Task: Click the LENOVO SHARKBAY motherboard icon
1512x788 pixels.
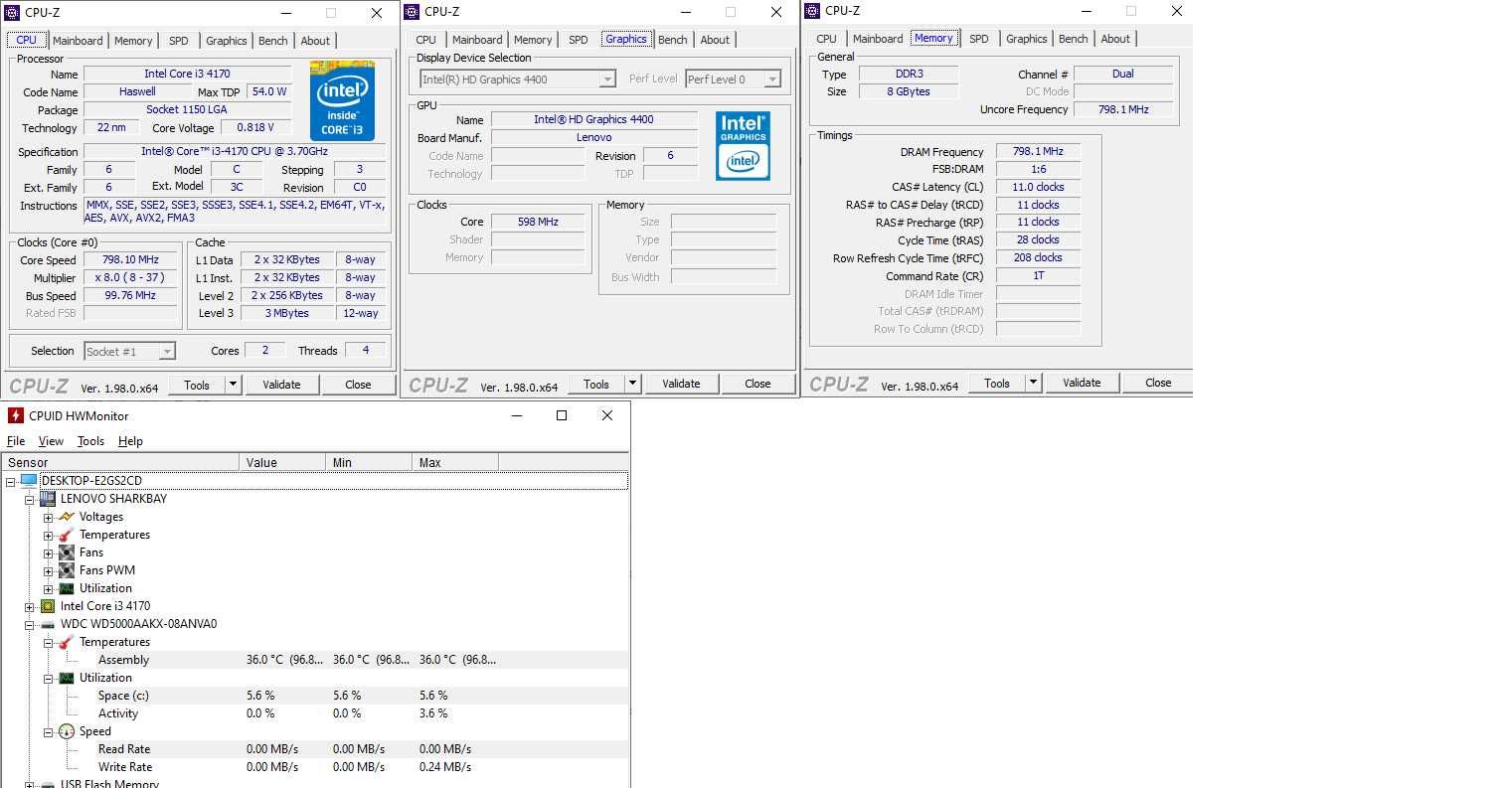Action: (x=47, y=498)
